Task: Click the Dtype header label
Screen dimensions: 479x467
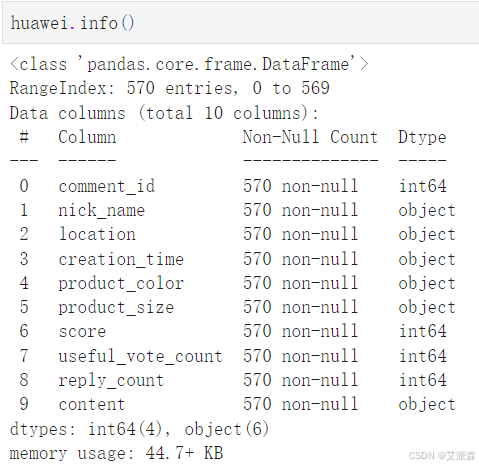Action: (x=422, y=137)
